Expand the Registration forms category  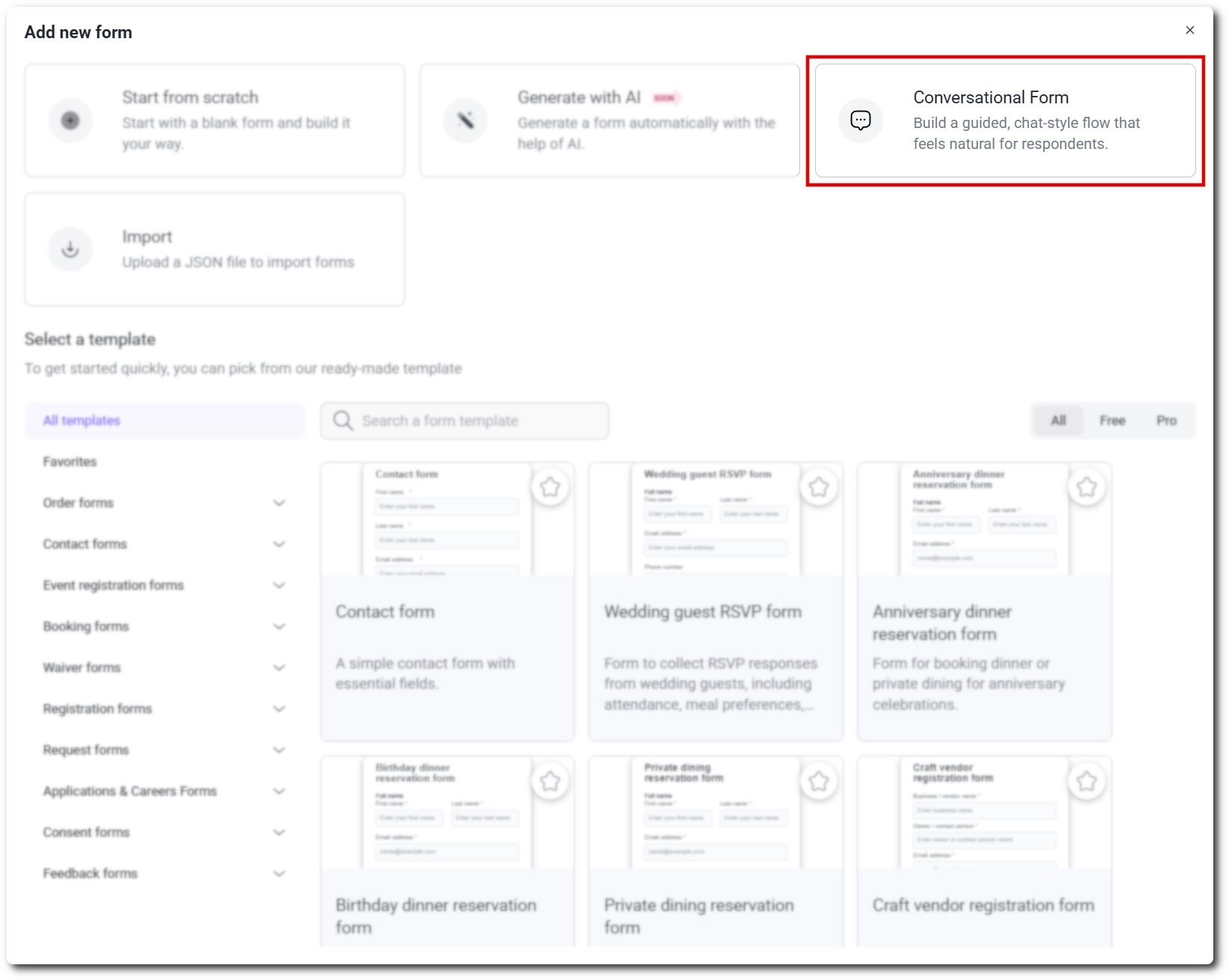[279, 709]
